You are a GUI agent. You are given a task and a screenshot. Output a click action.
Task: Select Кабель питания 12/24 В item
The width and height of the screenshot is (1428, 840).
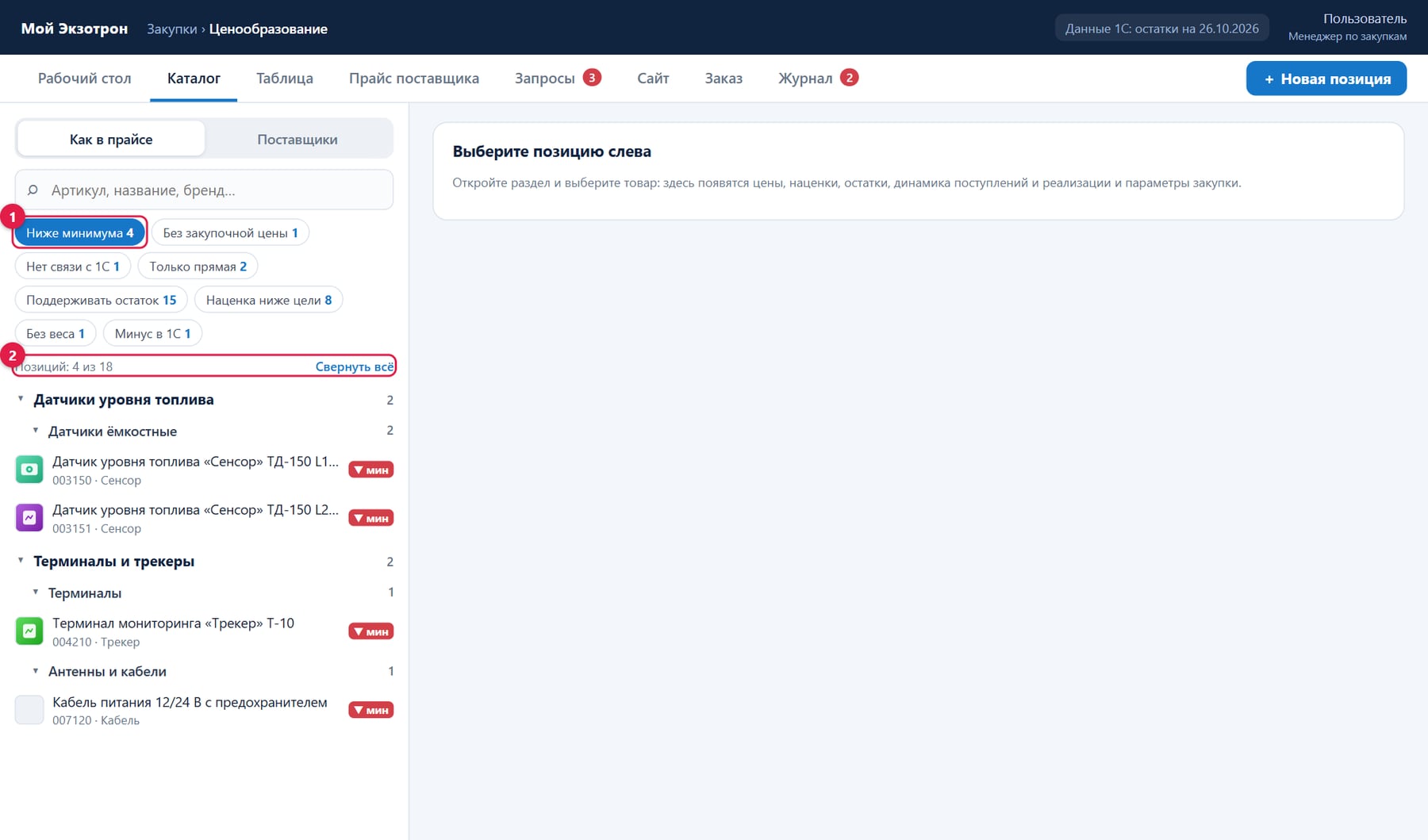coord(205,710)
